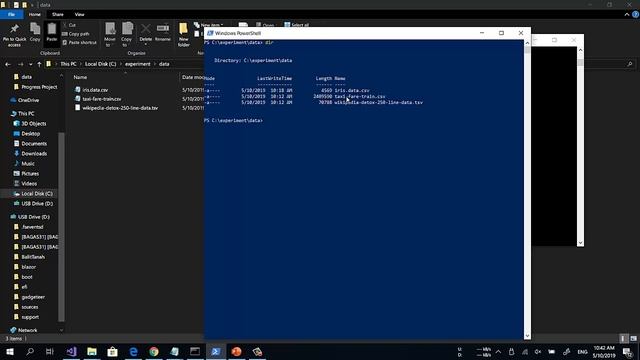Sort by the Name column header
640x360 pixels.
pyautogui.click(x=80, y=77)
